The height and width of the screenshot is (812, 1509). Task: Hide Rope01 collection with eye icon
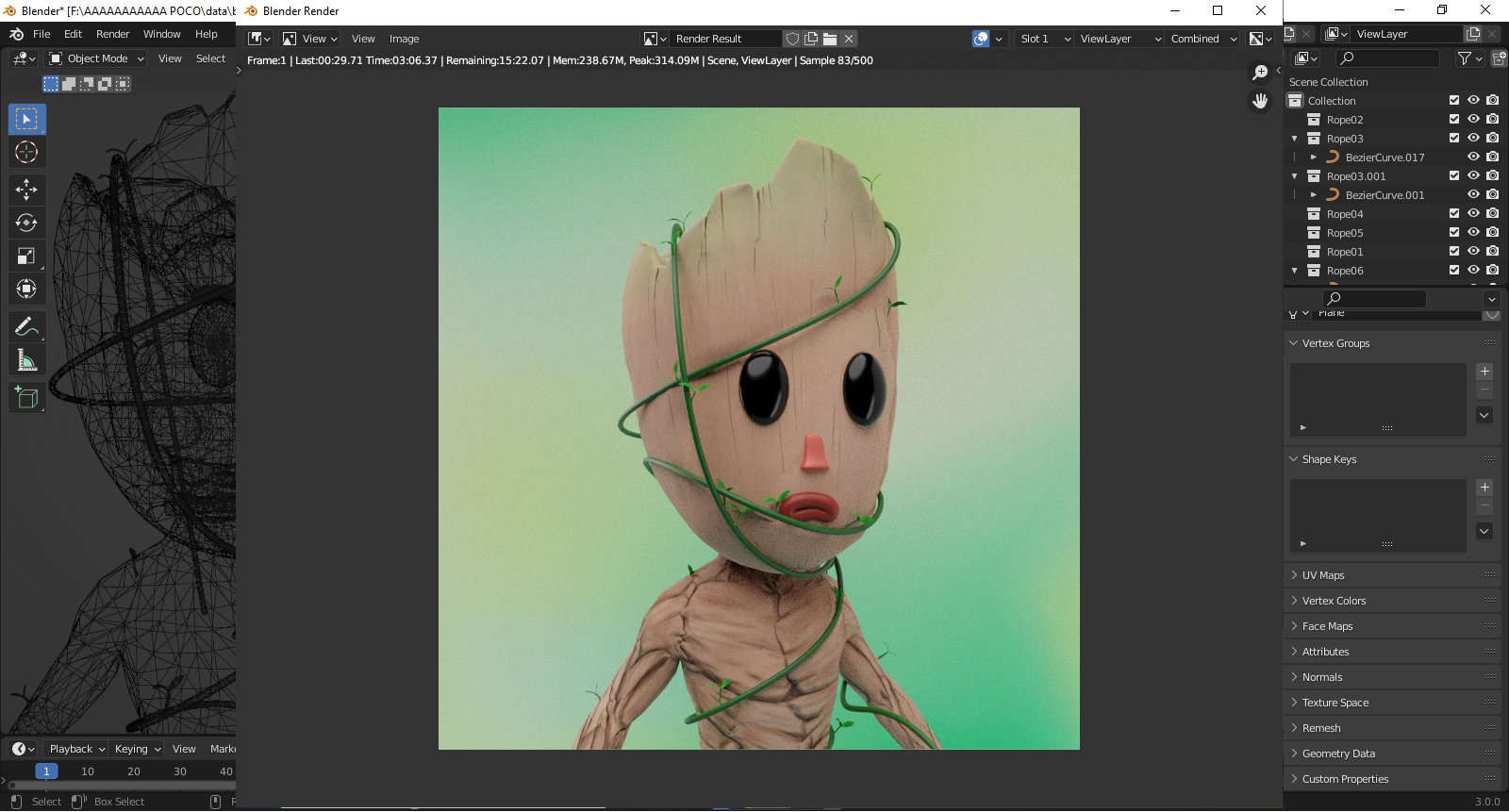(x=1473, y=252)
